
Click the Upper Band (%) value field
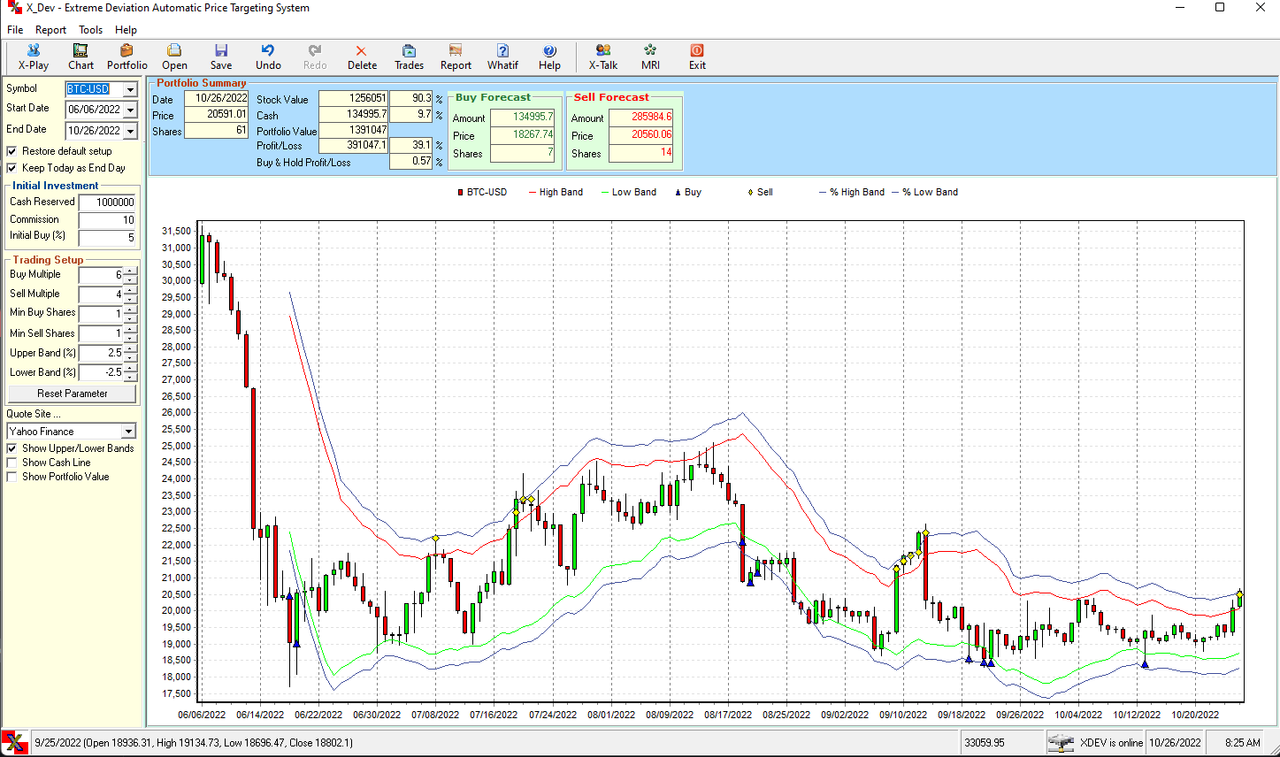101,353
